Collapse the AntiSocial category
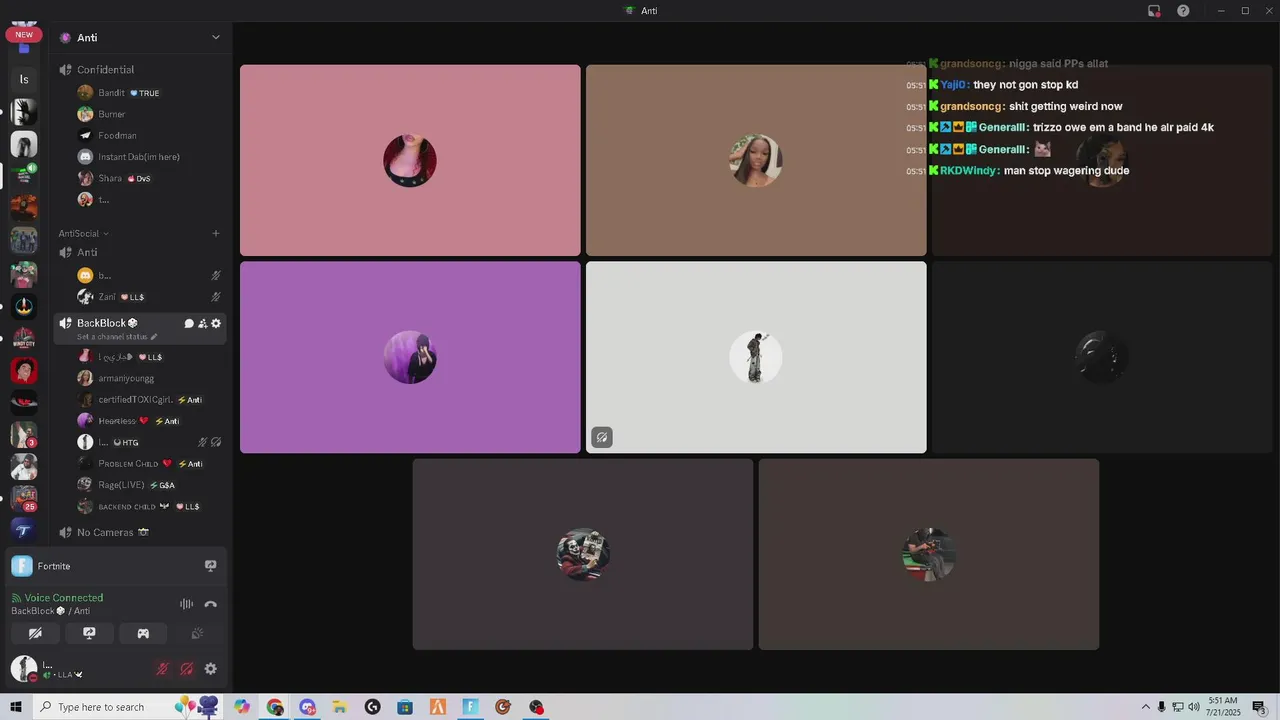 [84, 233]
